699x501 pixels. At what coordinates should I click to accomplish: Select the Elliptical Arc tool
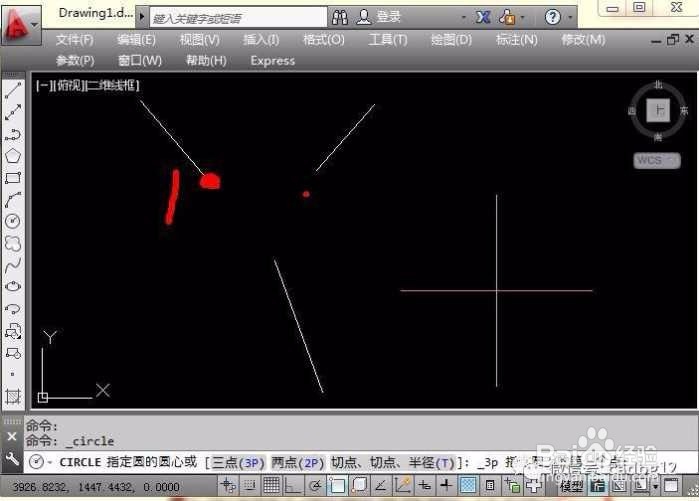[x=13, y=309]
